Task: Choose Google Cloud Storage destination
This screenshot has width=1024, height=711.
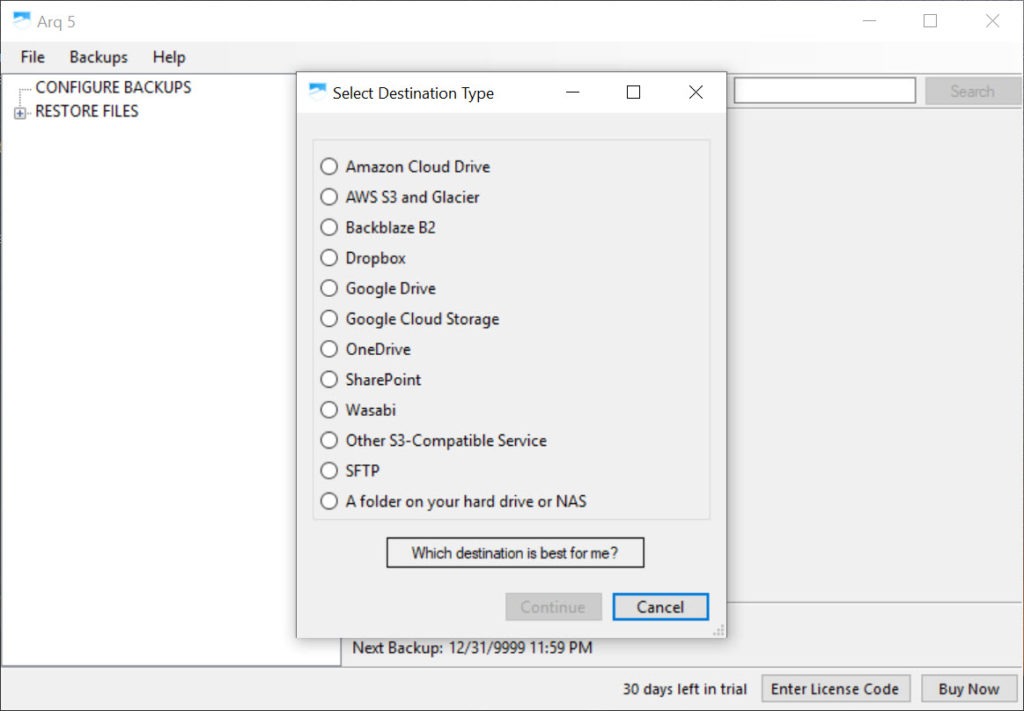Action: (329, 319)
